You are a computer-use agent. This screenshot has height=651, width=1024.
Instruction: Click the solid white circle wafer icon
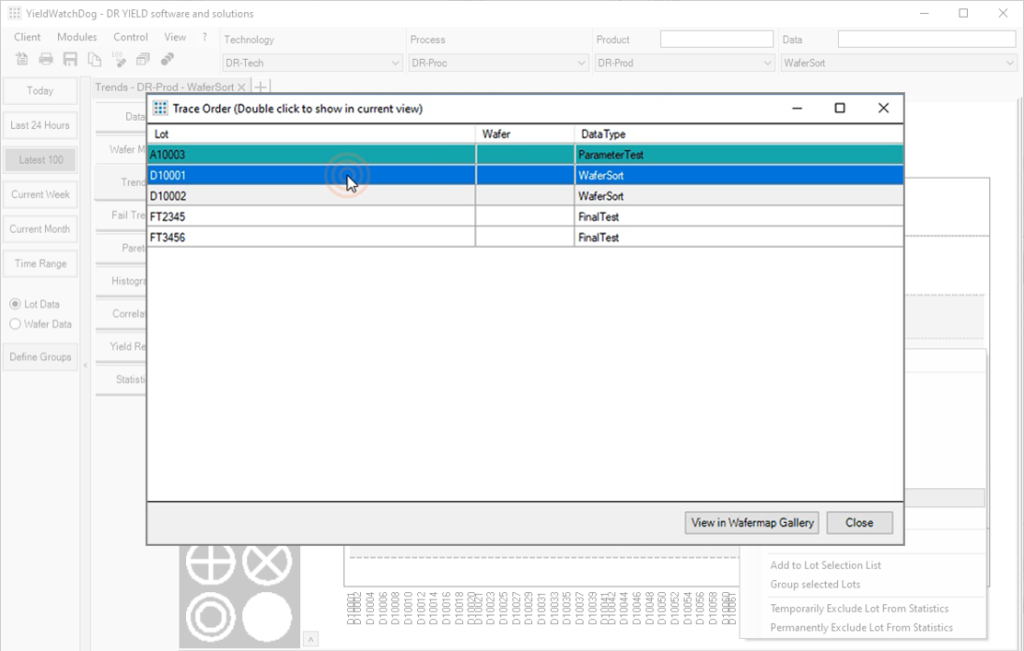(265, 614)
